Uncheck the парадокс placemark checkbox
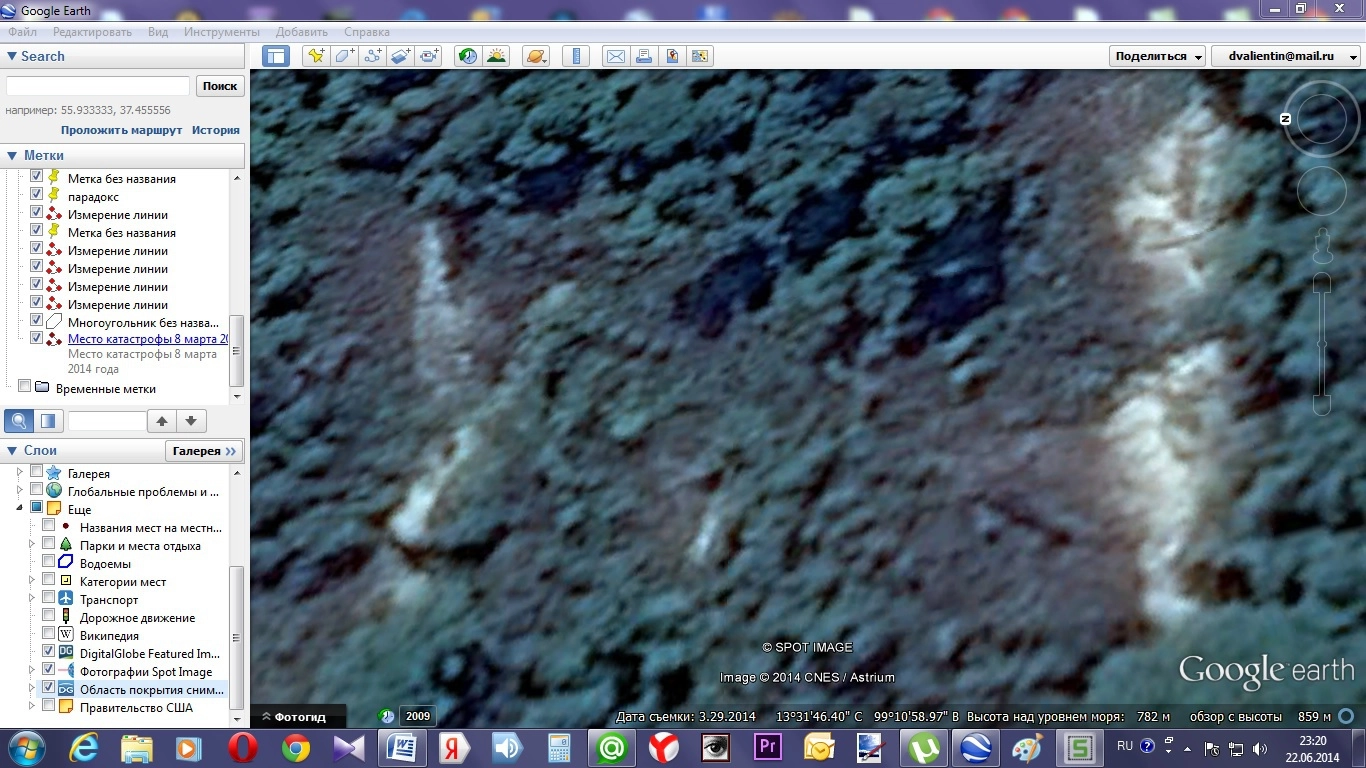The height and width of the screenshot is (768, 1366). [37, 195]
